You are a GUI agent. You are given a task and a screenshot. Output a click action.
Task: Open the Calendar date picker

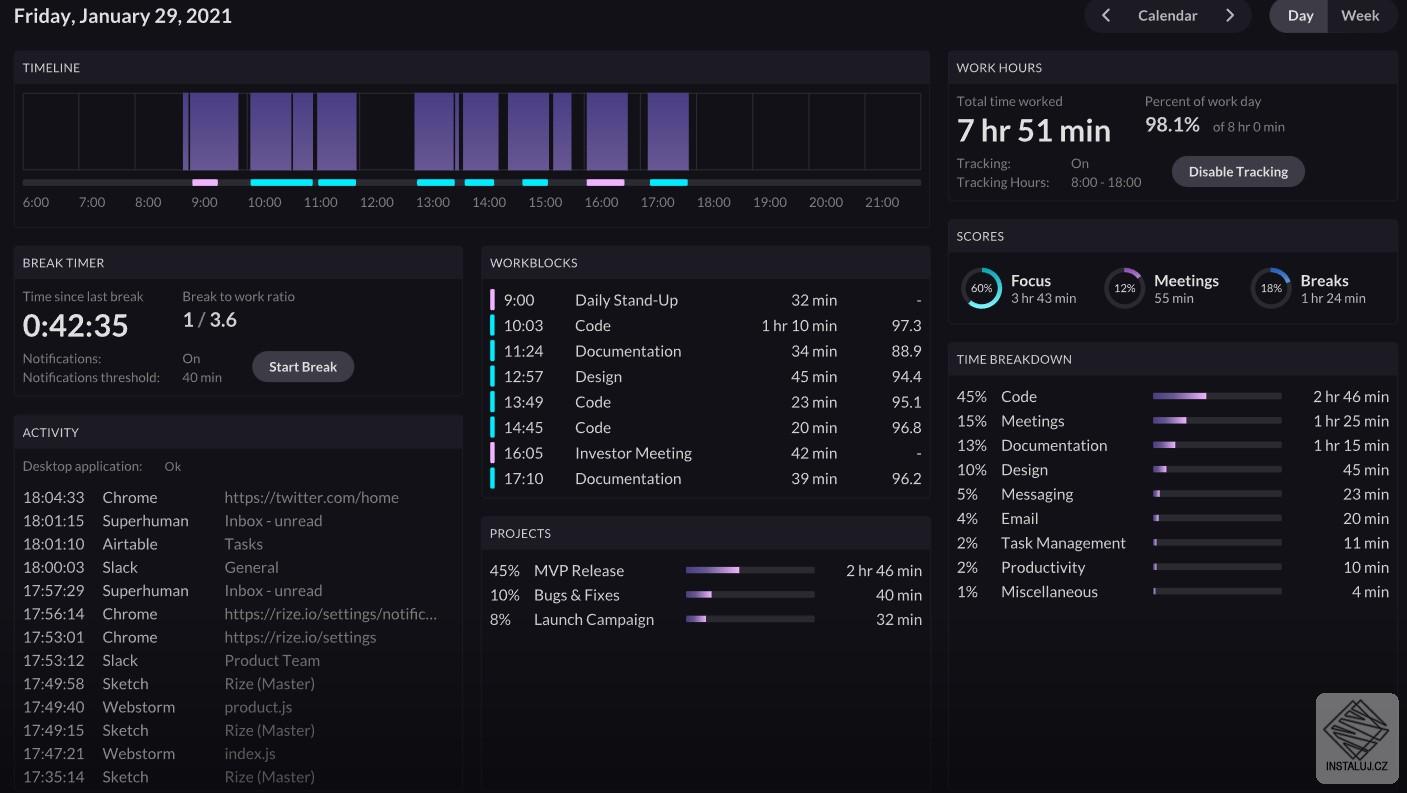coord(1167,16)
